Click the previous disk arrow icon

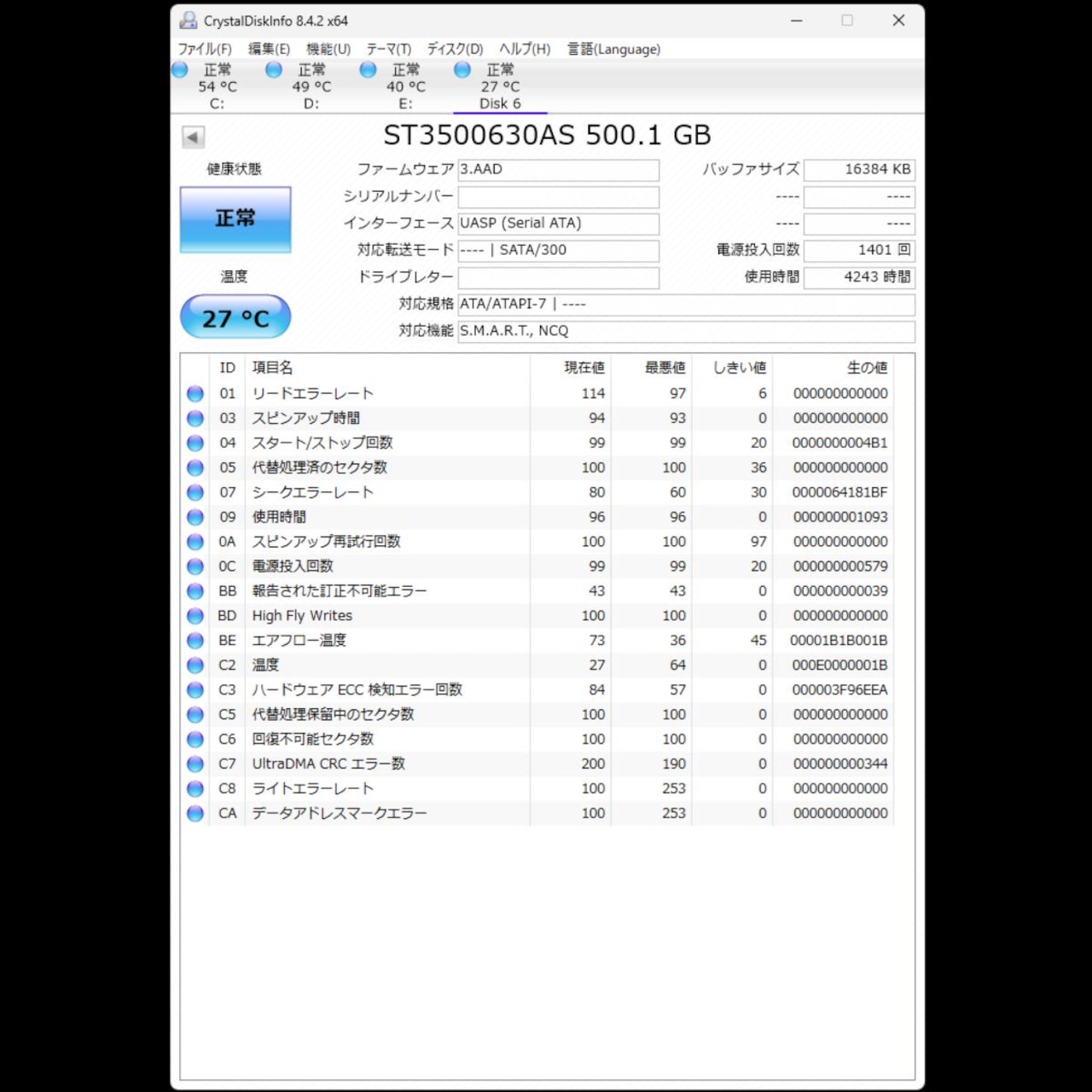point(193,136)
